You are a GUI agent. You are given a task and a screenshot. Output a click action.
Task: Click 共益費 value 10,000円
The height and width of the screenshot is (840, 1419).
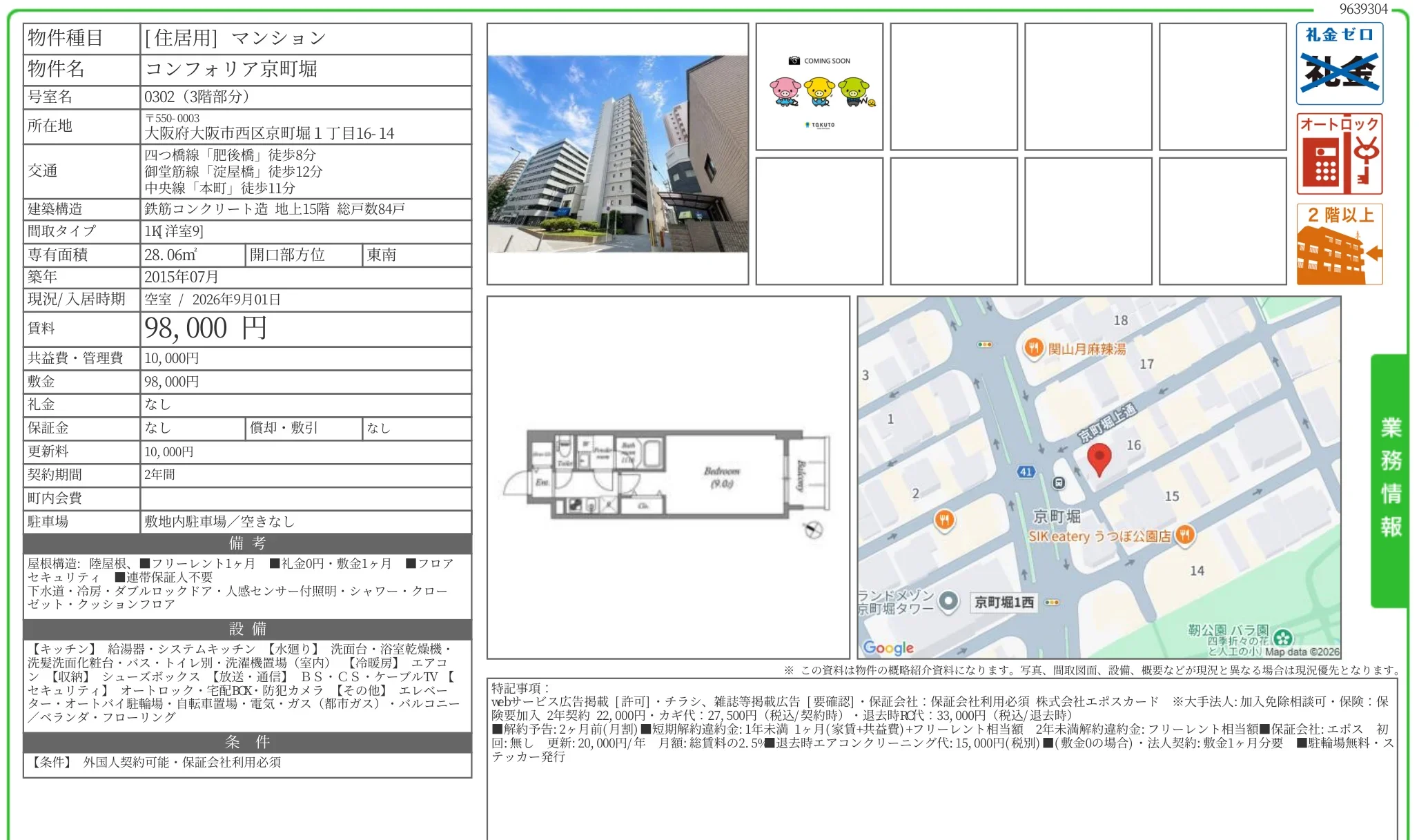[171, 358]
